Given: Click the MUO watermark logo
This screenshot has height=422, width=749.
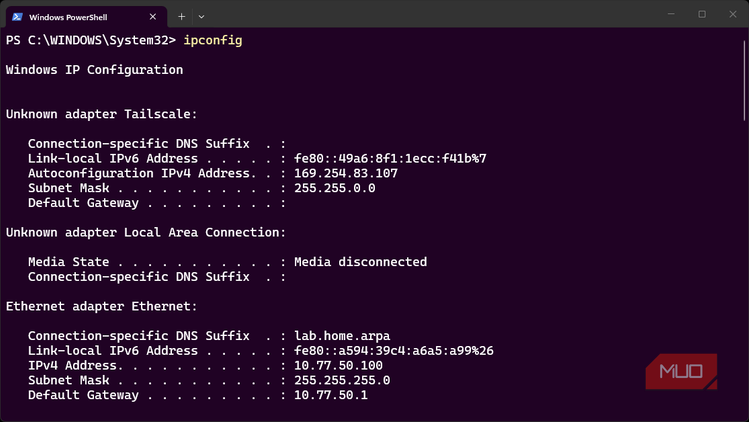Looking at the screenshot, I should (682, 371).
